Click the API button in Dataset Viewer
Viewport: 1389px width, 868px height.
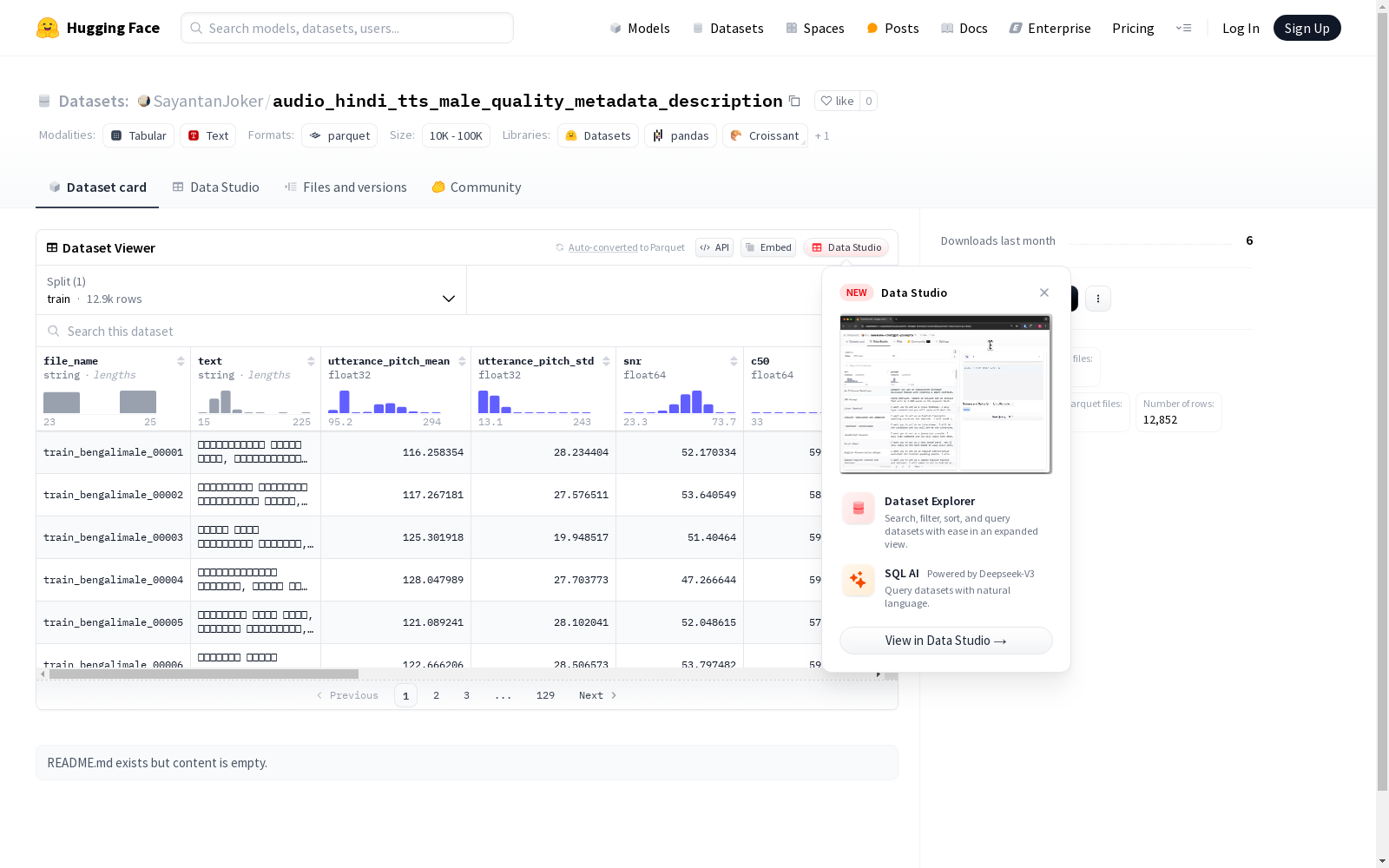[714, 247]
